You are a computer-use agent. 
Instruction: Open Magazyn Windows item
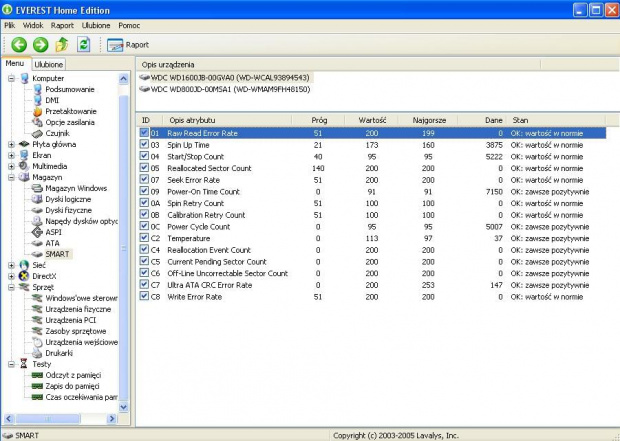76,188
